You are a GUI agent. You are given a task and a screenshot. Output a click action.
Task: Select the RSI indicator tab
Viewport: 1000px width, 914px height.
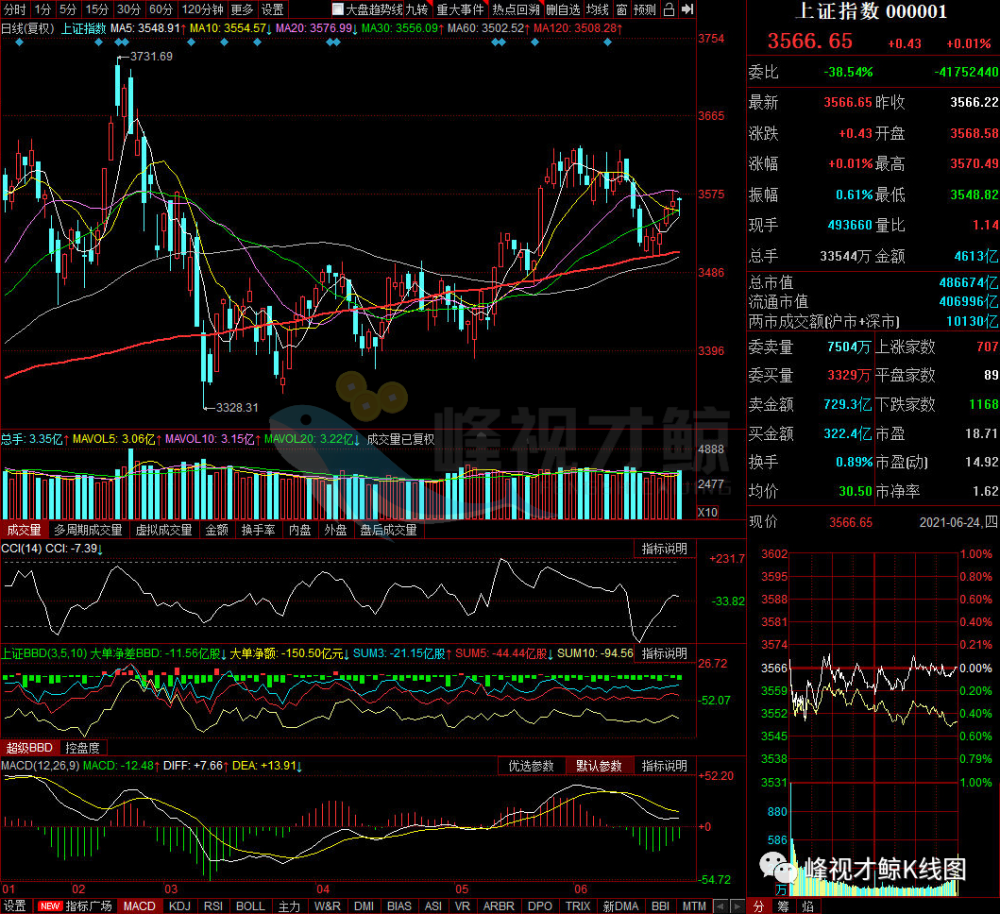click(x=213, y=906)
